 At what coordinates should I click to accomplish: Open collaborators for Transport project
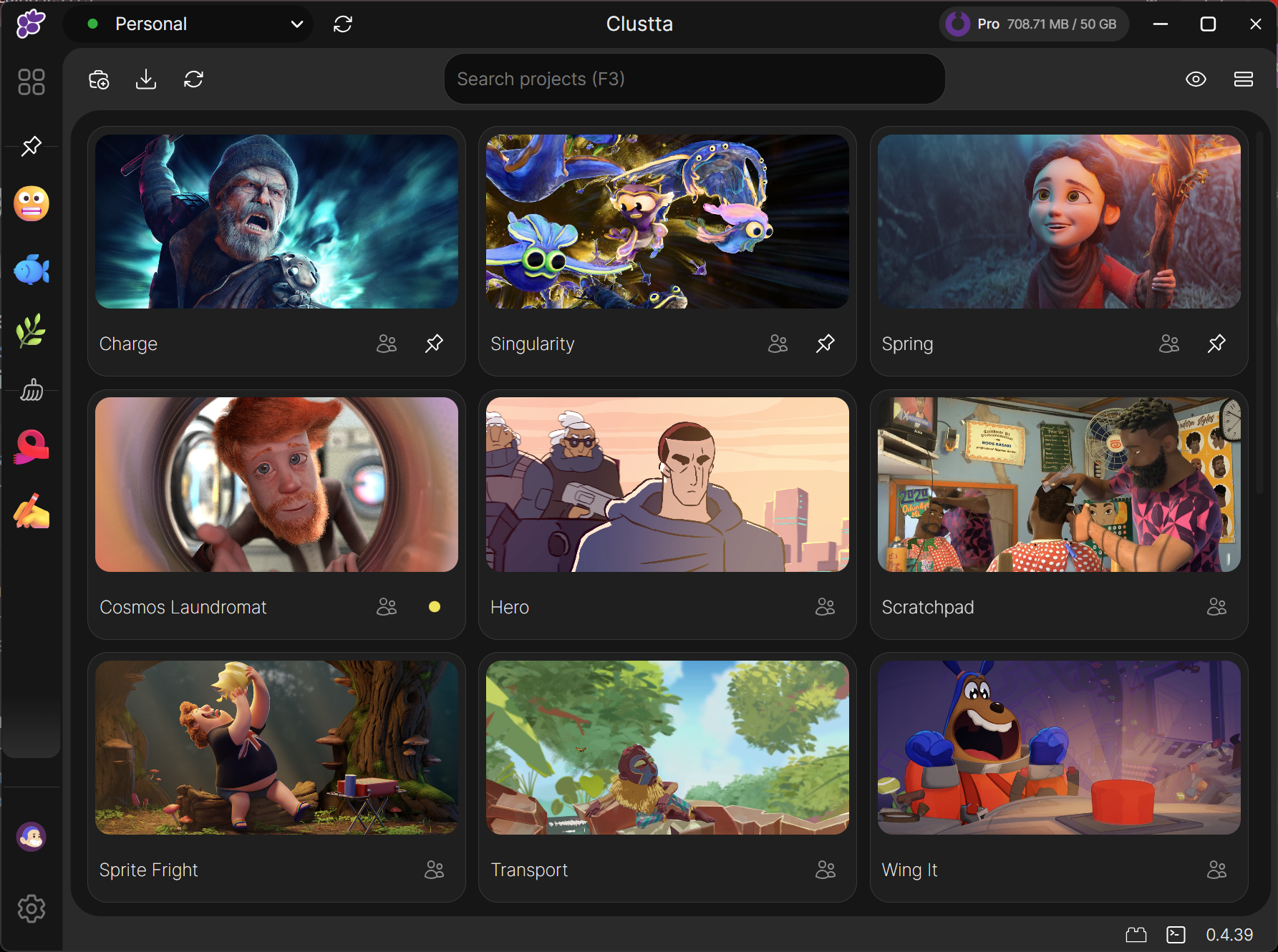(826, 870)
